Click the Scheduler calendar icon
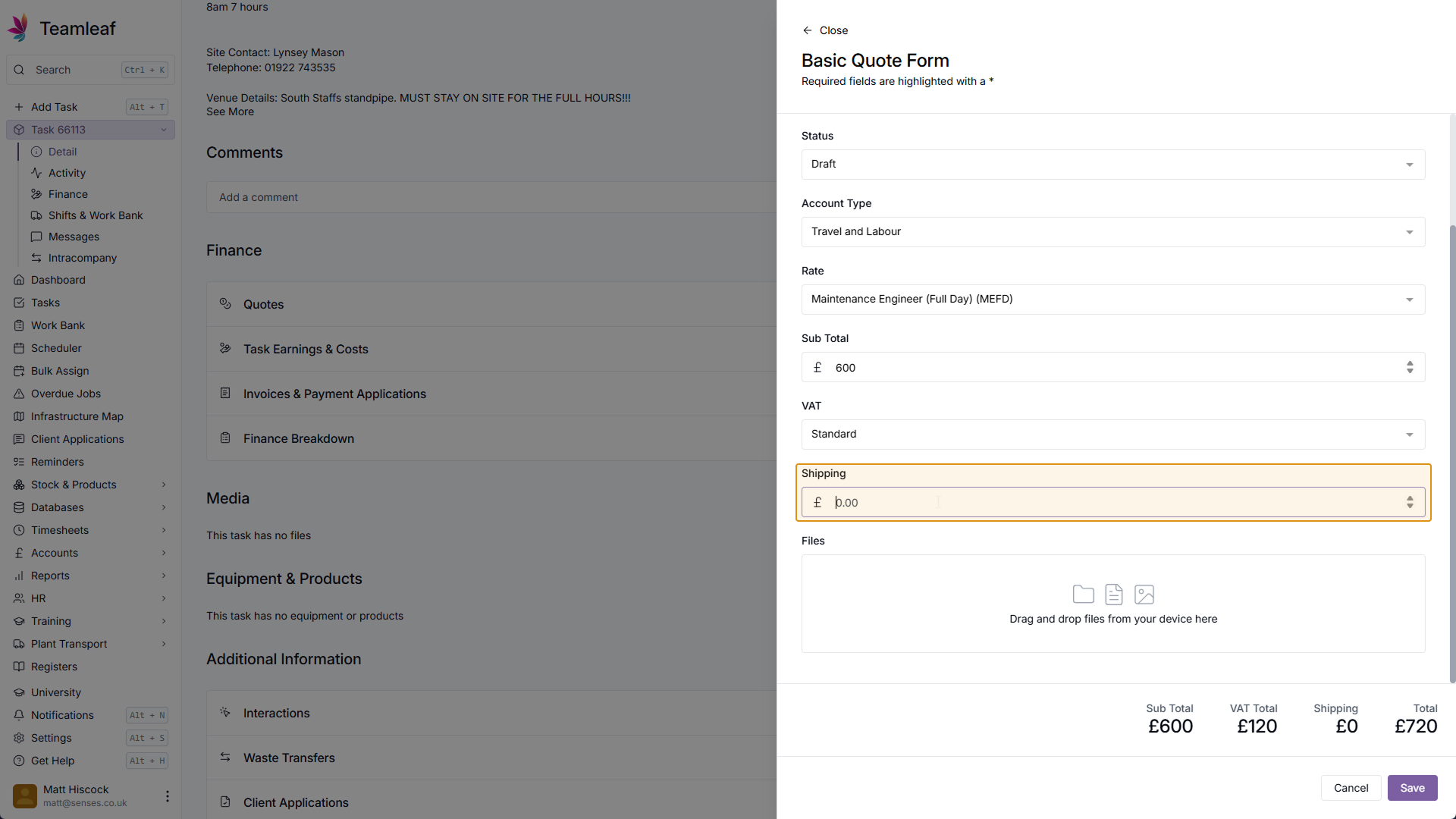Screen dimensions: 1456x819 (19, 348)
